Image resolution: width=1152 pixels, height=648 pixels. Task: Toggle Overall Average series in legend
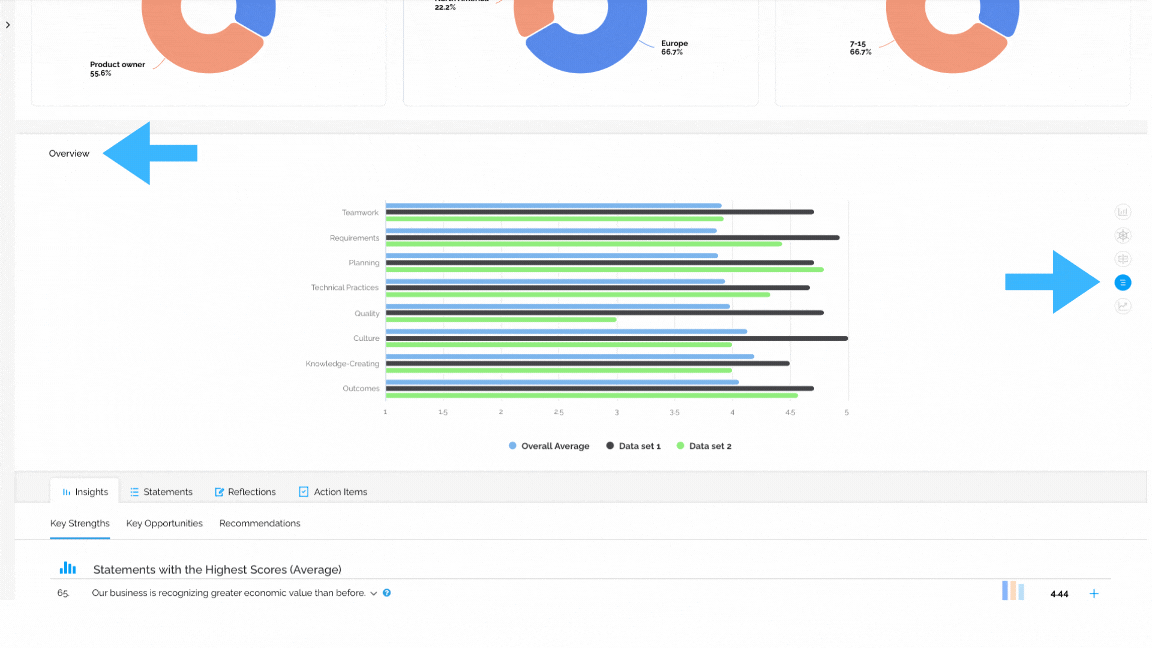pyautogui.click(x=549, y=446)
